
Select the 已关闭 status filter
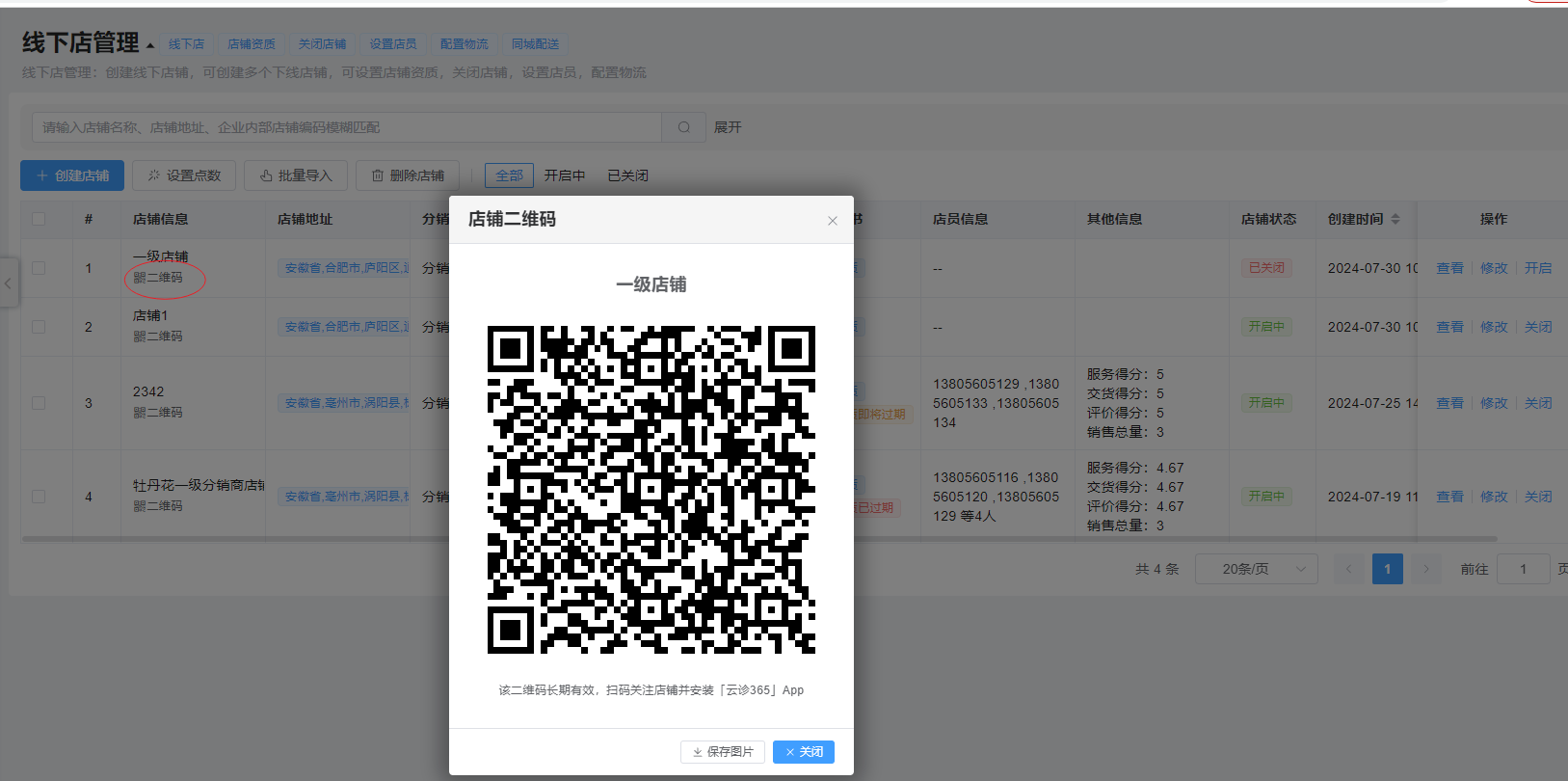click(x=627, y=175)
